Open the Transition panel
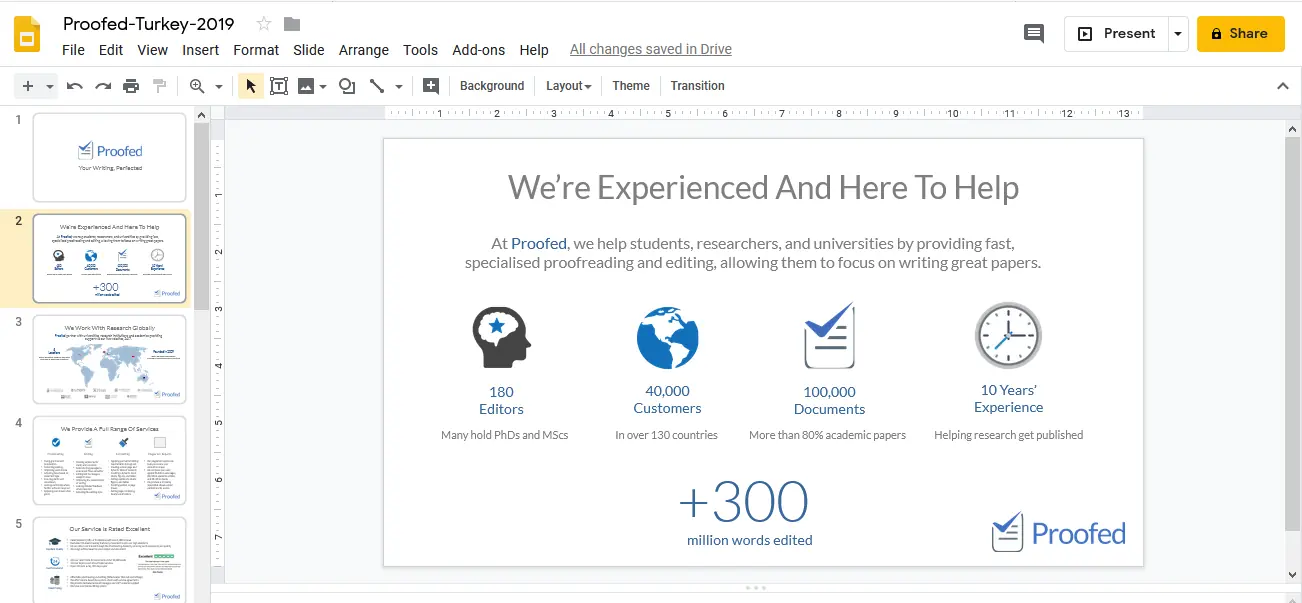Image resolution: width=1302 pixels, height=603 pixels. [698, 86]
